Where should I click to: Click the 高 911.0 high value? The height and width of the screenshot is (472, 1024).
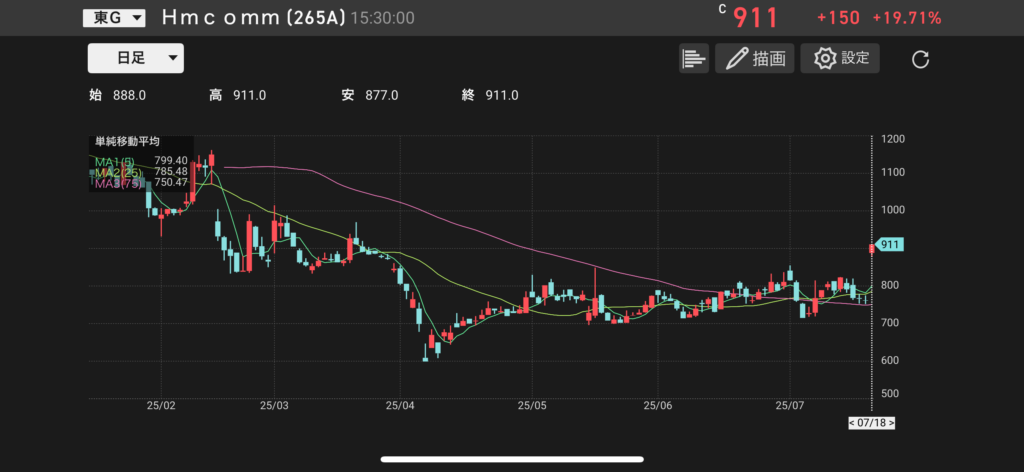point(237,95)
